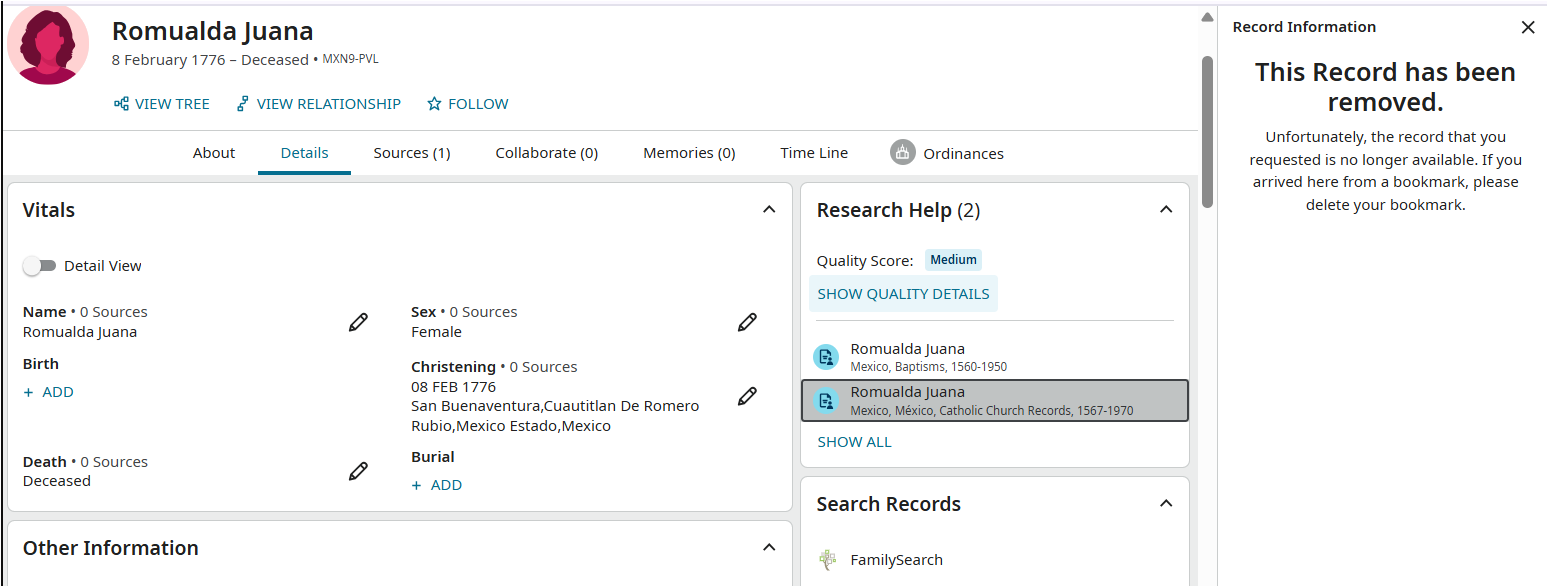Collapse the Search Records section

(1166, 504)
